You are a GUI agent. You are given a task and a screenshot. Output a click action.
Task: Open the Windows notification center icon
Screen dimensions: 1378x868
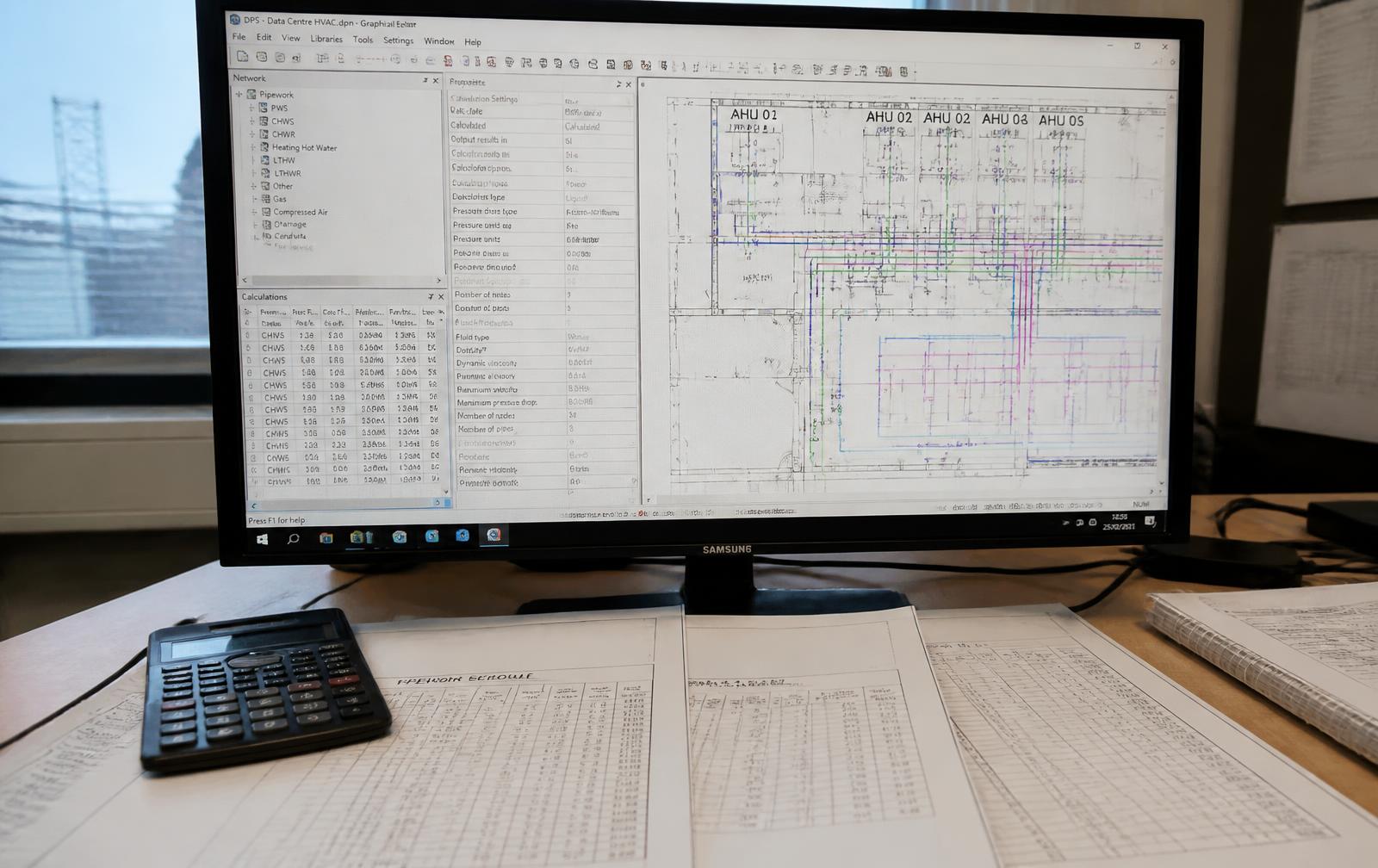(1150, 521)
